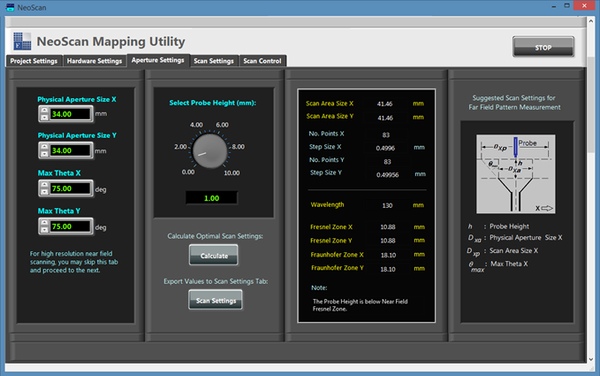Export values with Scan Settings button
Viewport: 600px width, 376px height.
coord(215,300)
